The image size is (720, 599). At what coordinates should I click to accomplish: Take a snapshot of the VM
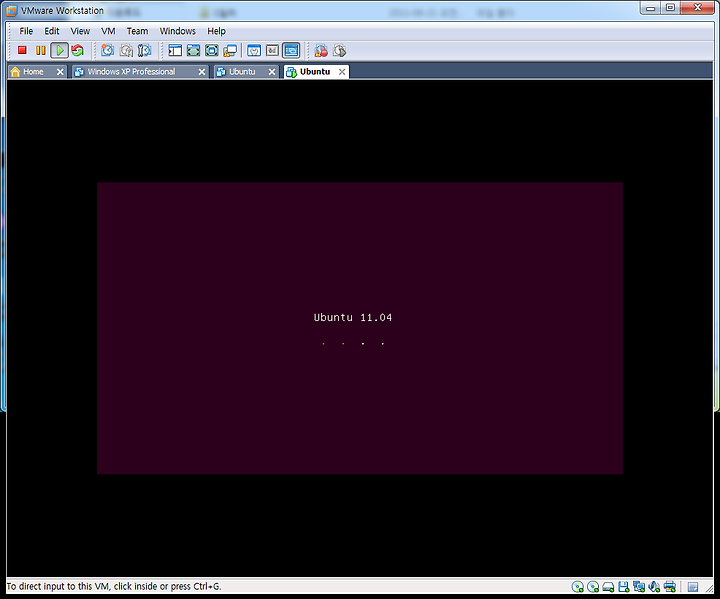tap(107, 50)
